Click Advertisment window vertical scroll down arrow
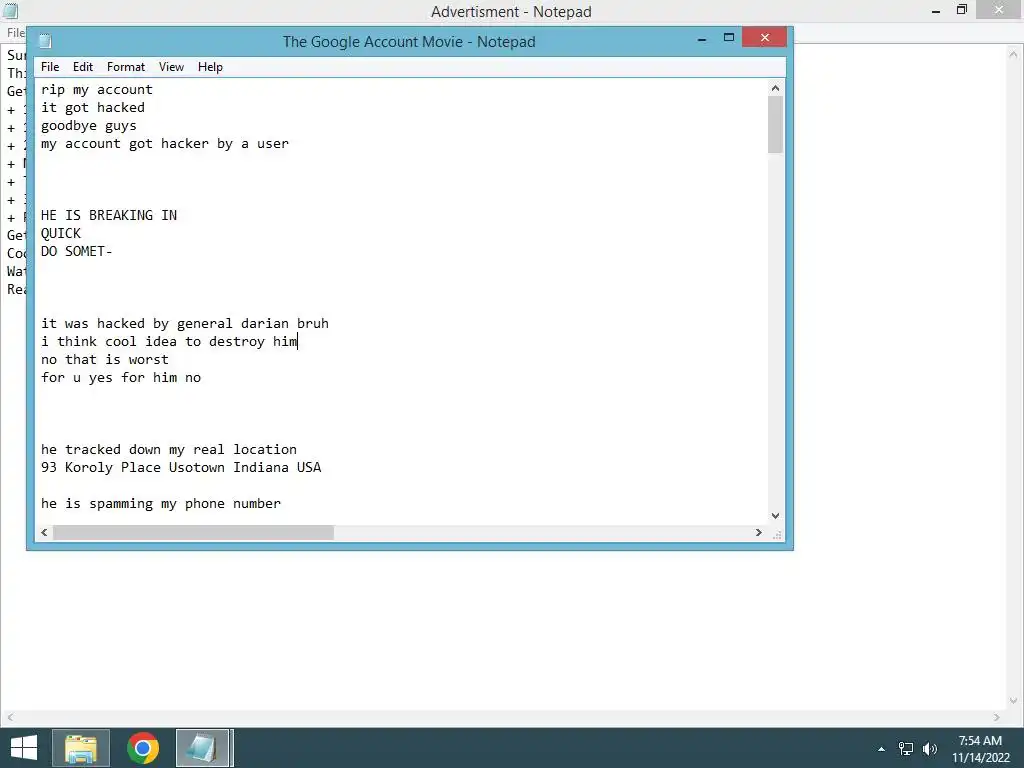 tap(1013, 701)
